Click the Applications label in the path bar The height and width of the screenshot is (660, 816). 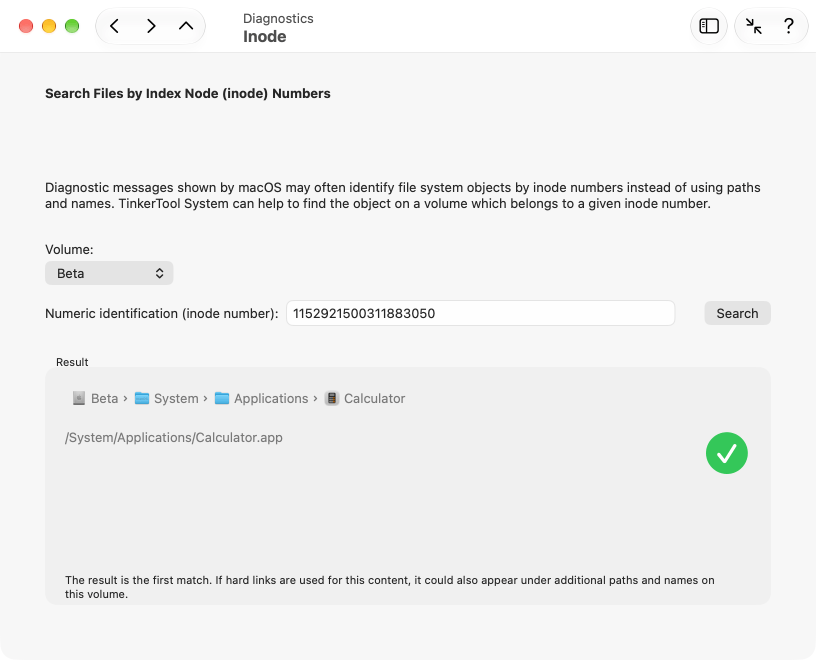tap(271, 398)
